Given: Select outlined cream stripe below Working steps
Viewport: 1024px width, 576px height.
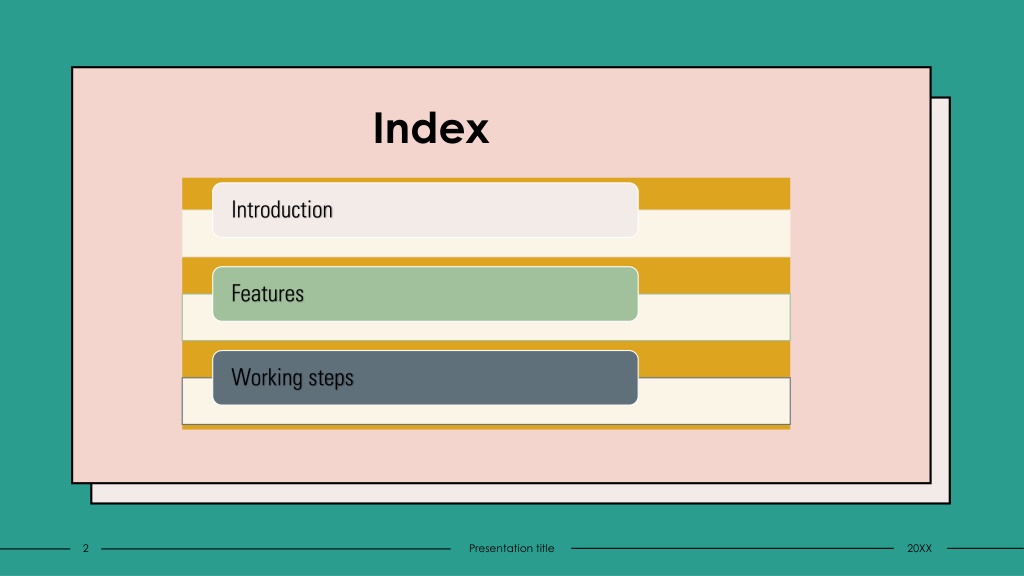Looking at the screenshot, I should click(x=486, y=415).
